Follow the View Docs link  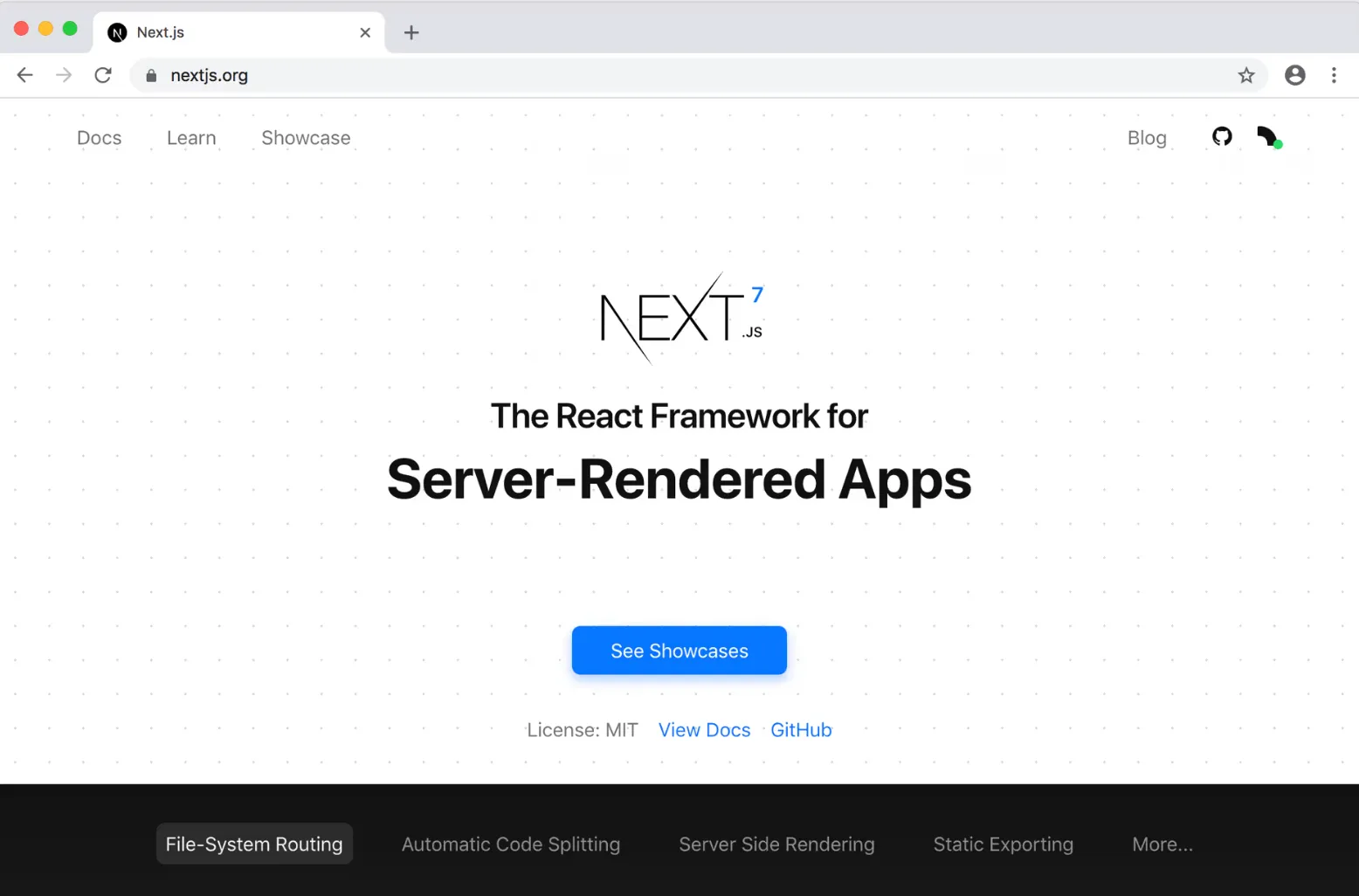tap(704, 730)
